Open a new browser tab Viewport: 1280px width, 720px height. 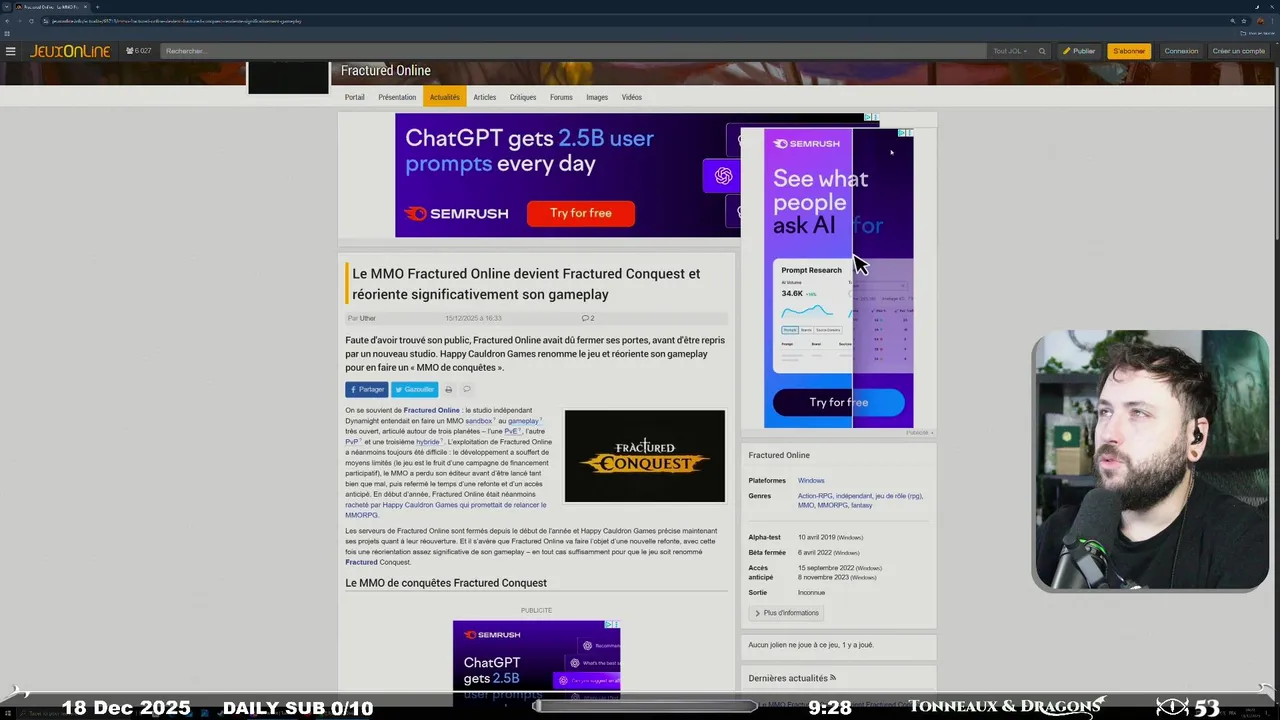[x=97, y=7]
